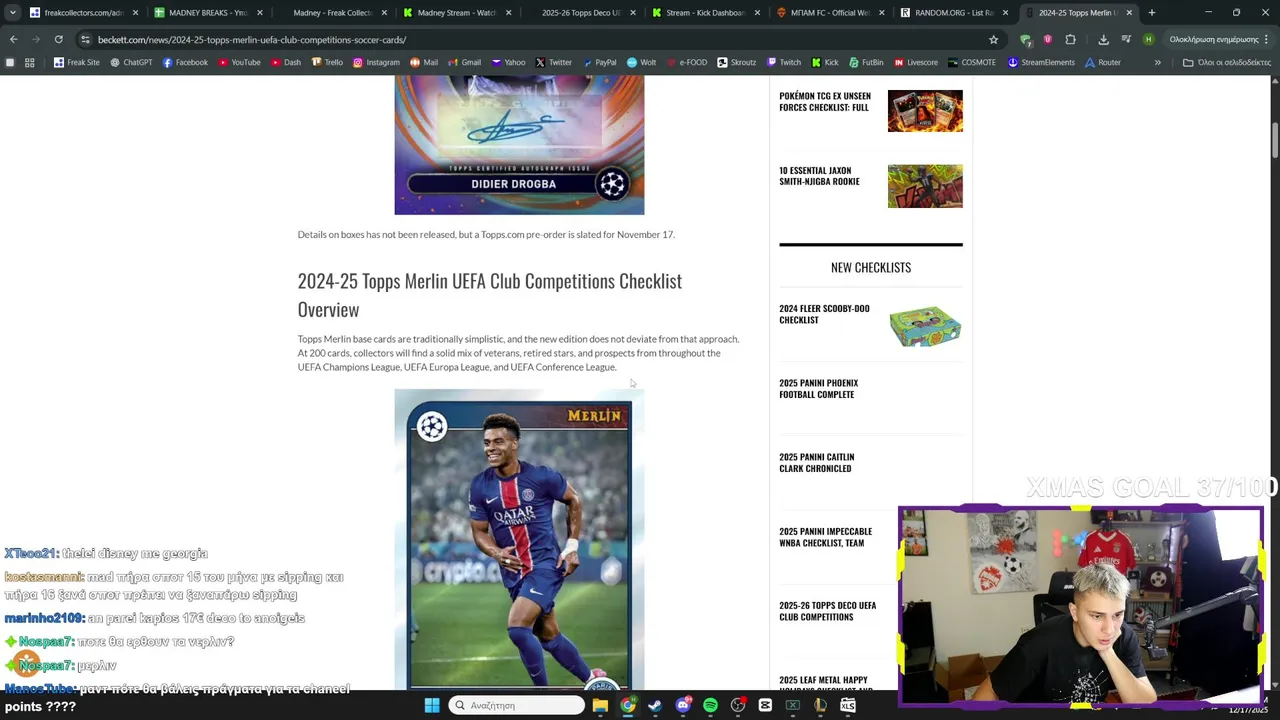Open the Mail bookmark

[x=424, y=62]
